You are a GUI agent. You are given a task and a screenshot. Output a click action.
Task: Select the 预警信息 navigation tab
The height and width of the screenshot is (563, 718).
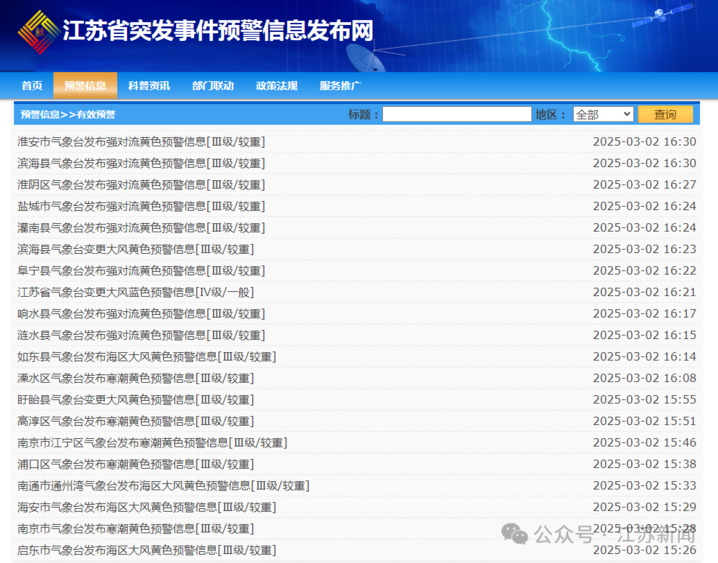coord(85,86)
